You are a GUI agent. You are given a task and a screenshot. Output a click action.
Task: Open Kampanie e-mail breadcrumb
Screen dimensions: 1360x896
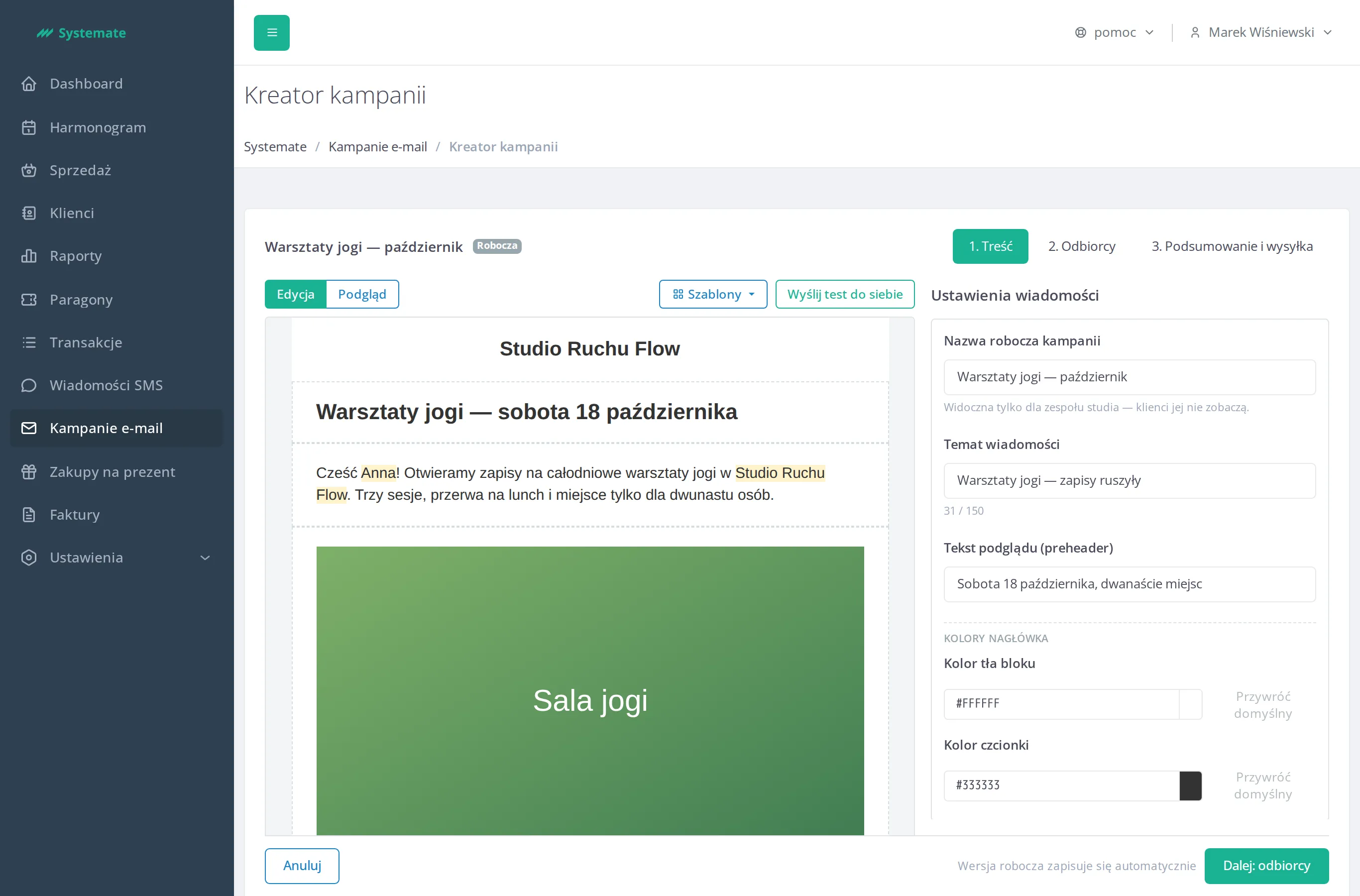pos(378,147)
